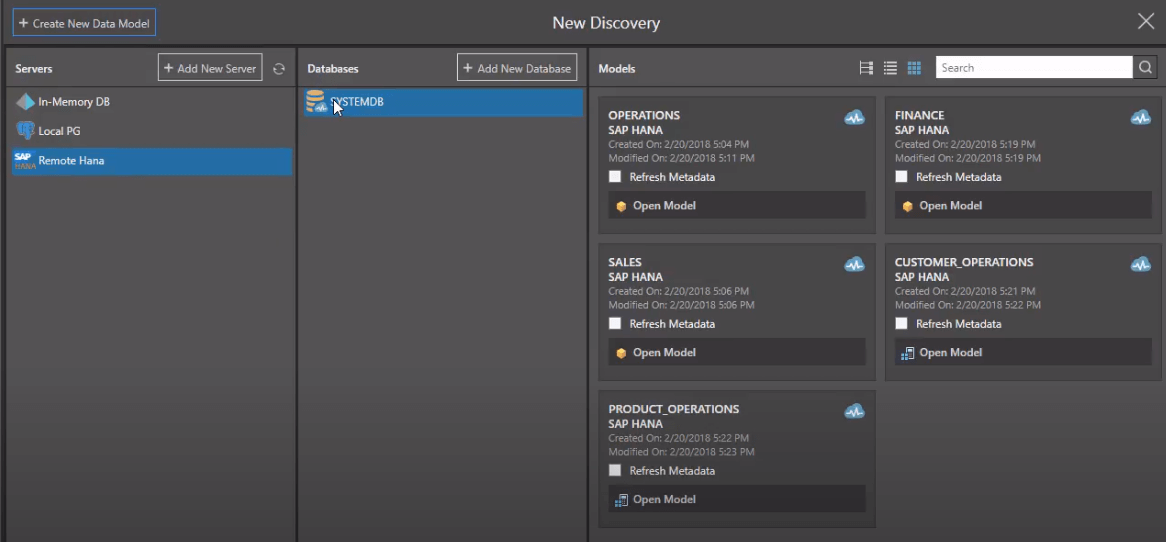Click the FINANCE model title

click(x=919, y=115)
